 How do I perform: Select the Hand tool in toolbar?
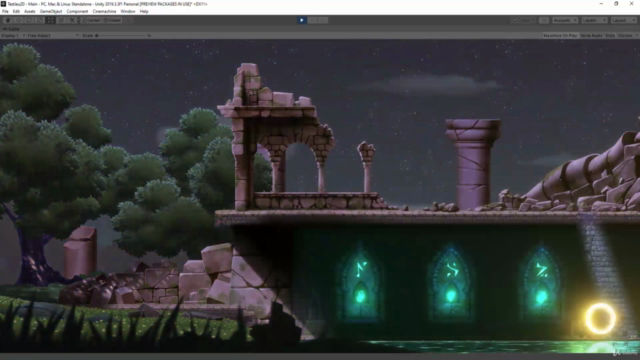8,20
